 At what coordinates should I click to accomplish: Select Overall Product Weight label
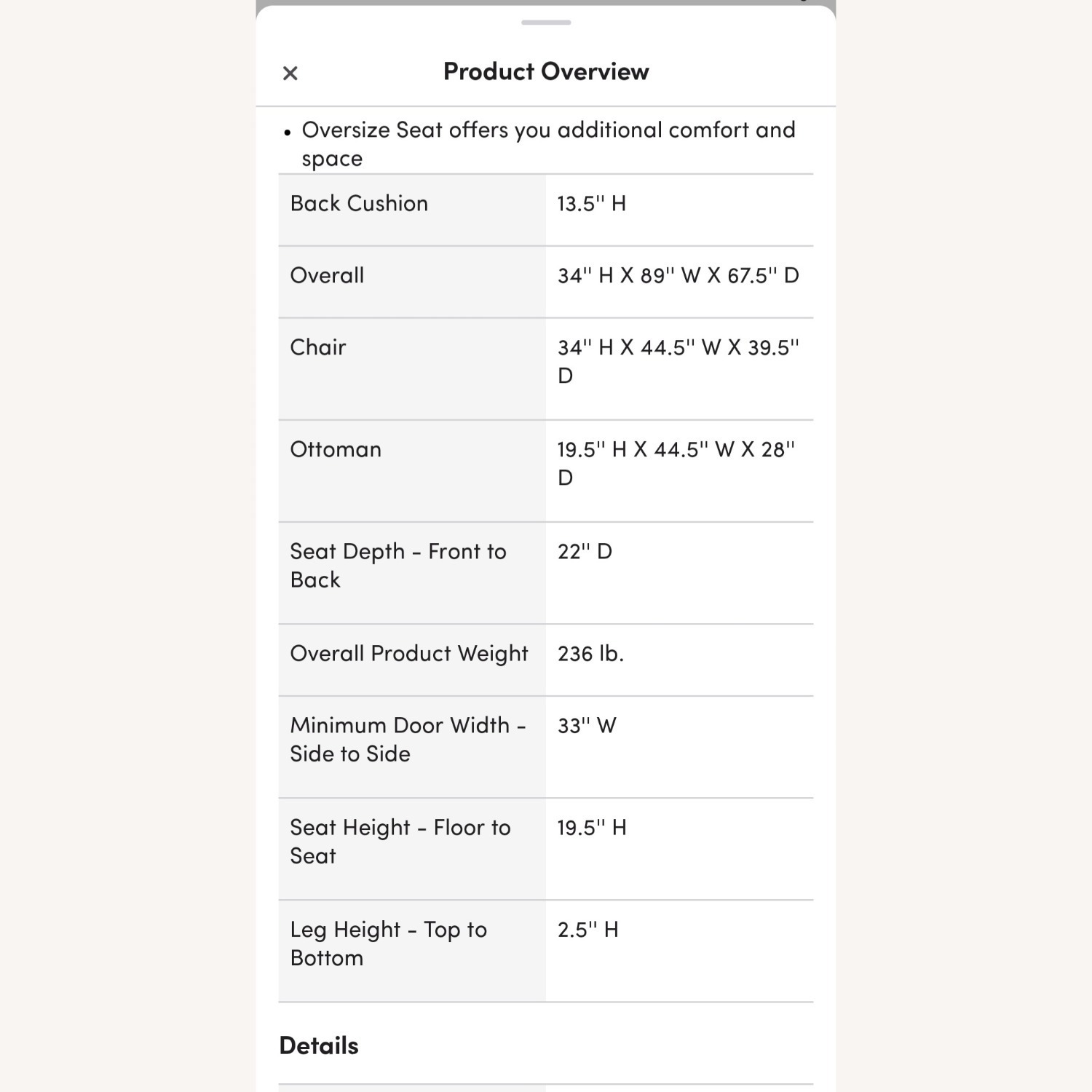coord(408,654)
